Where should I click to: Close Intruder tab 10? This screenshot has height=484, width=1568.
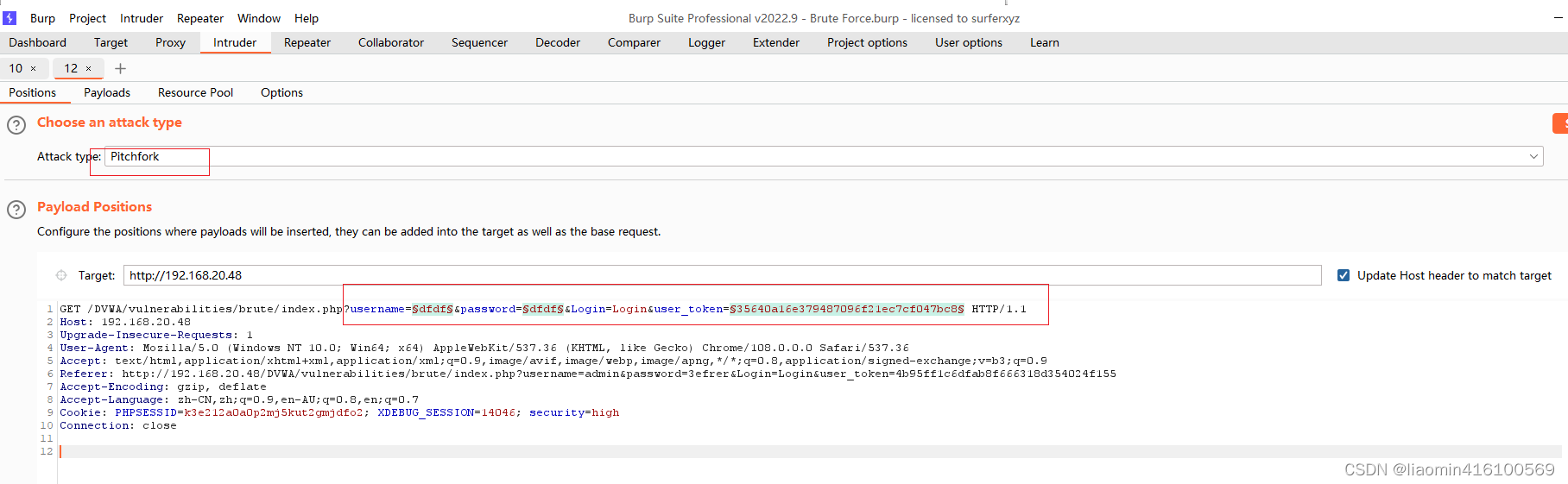tap(34, 68)
